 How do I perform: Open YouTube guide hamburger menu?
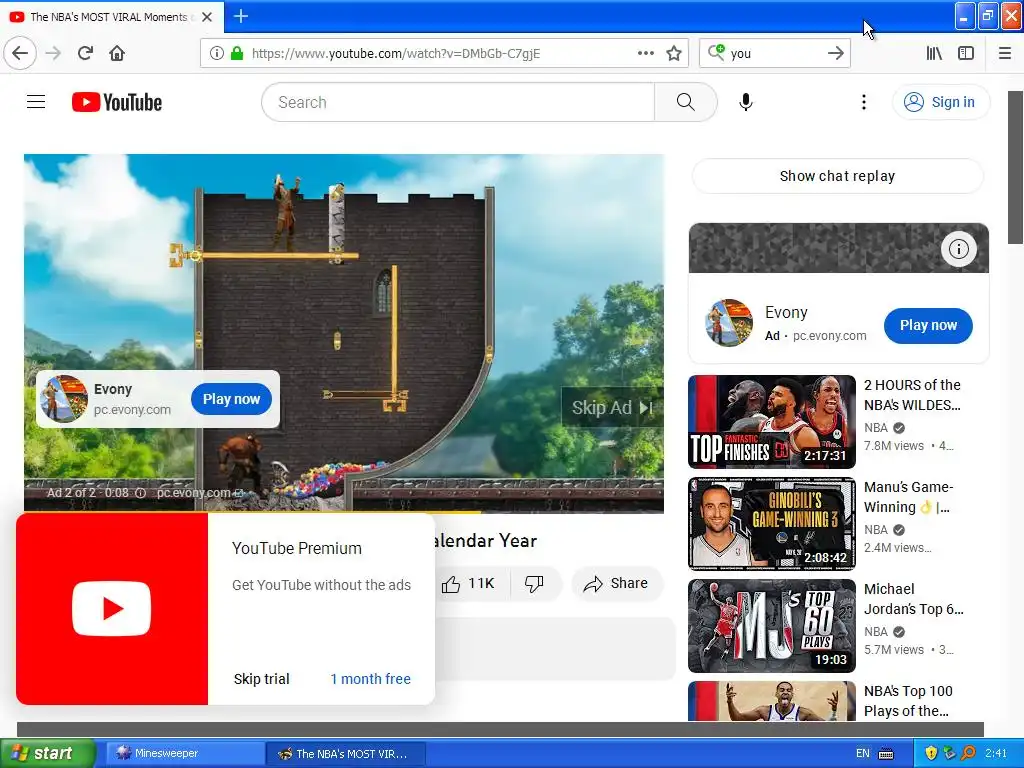[x=36, y=102]
